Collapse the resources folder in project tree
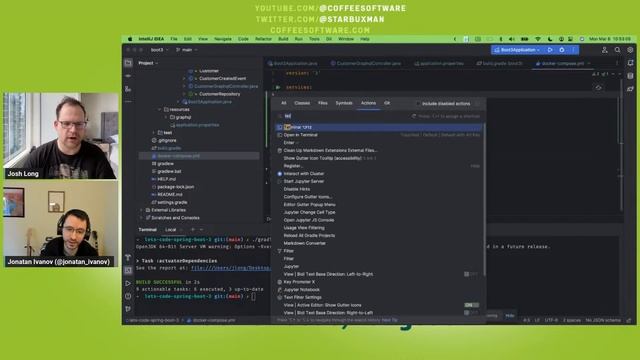640x360 pixels. [160, 110]
